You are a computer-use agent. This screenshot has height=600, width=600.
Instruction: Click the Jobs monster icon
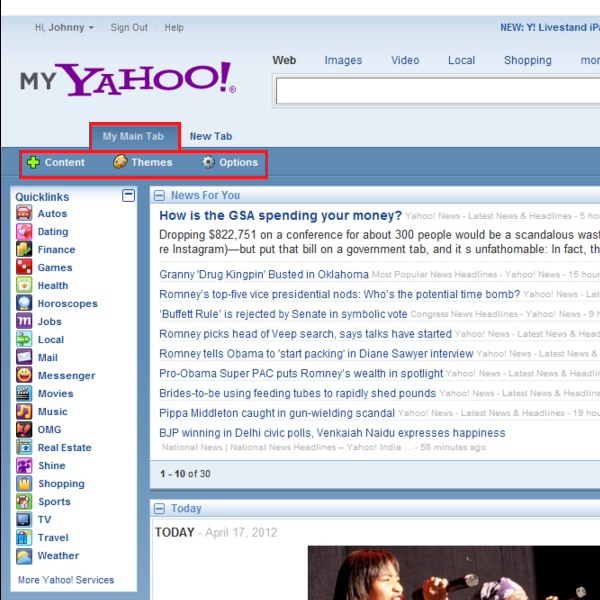point(24,321)
